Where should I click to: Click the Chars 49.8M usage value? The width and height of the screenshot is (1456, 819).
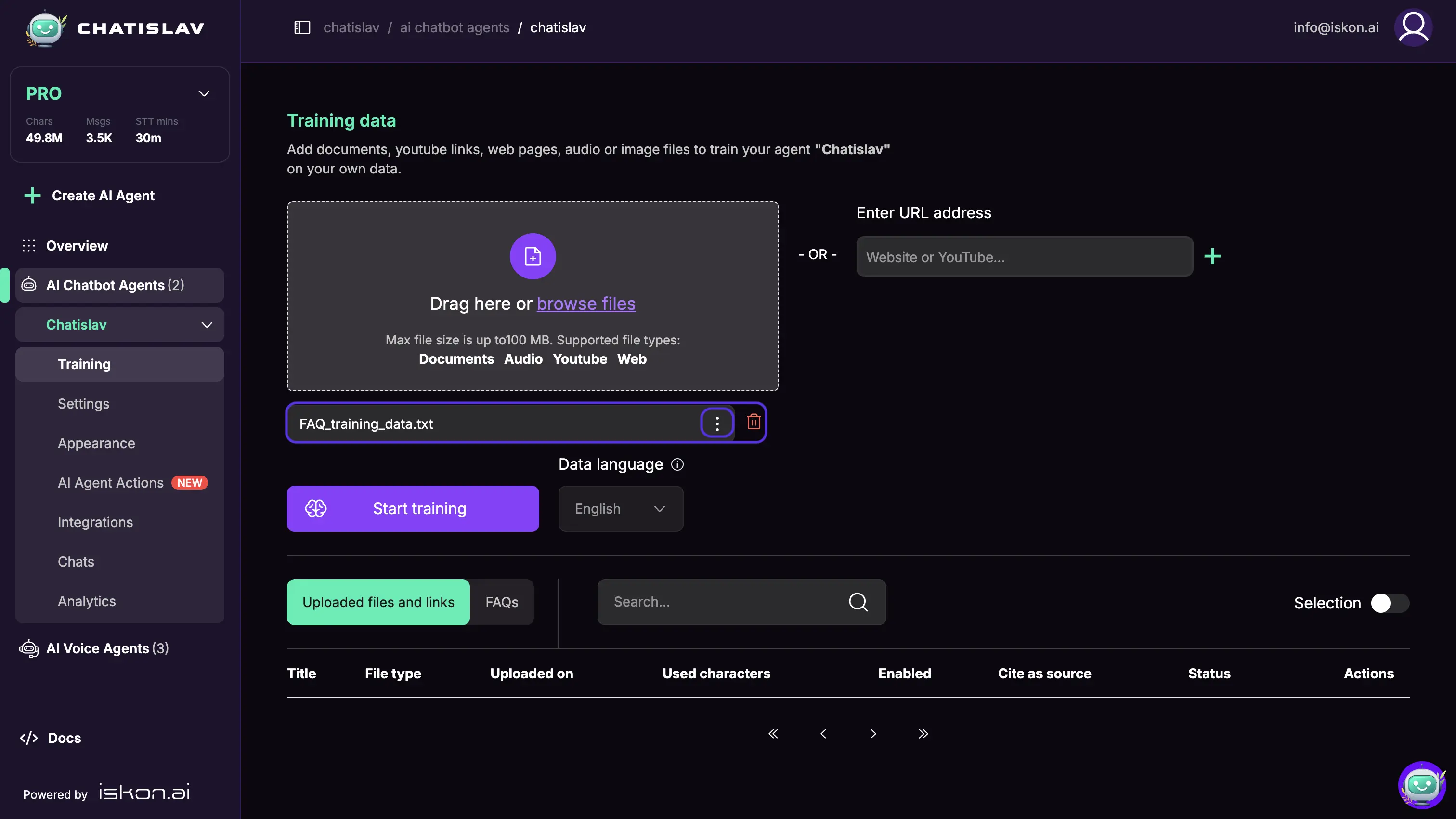[x=44, y=138]
